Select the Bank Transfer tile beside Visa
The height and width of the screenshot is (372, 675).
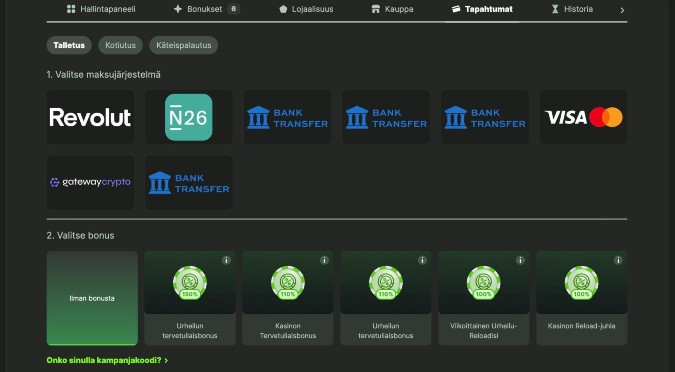coord(485,117)
